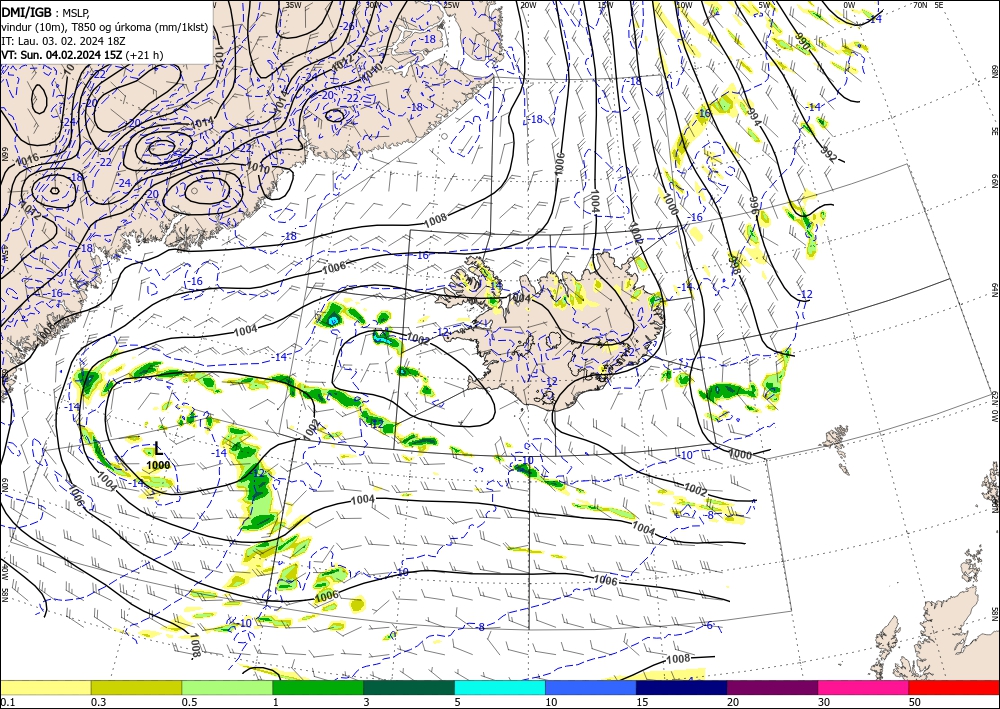Click the '0W' longitude label
This screenshot has height=709, width=1000.
[849, 4]
